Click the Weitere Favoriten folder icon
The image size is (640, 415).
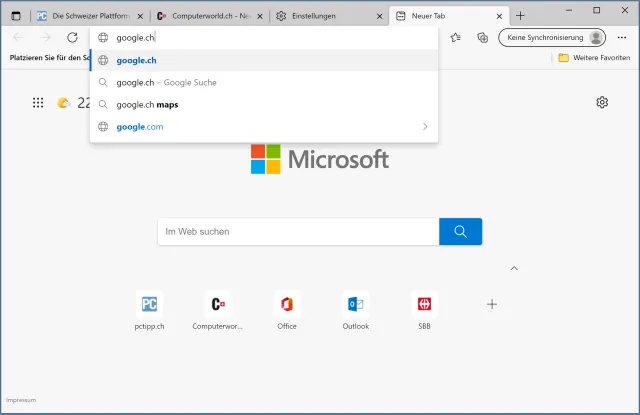(563, 58)
